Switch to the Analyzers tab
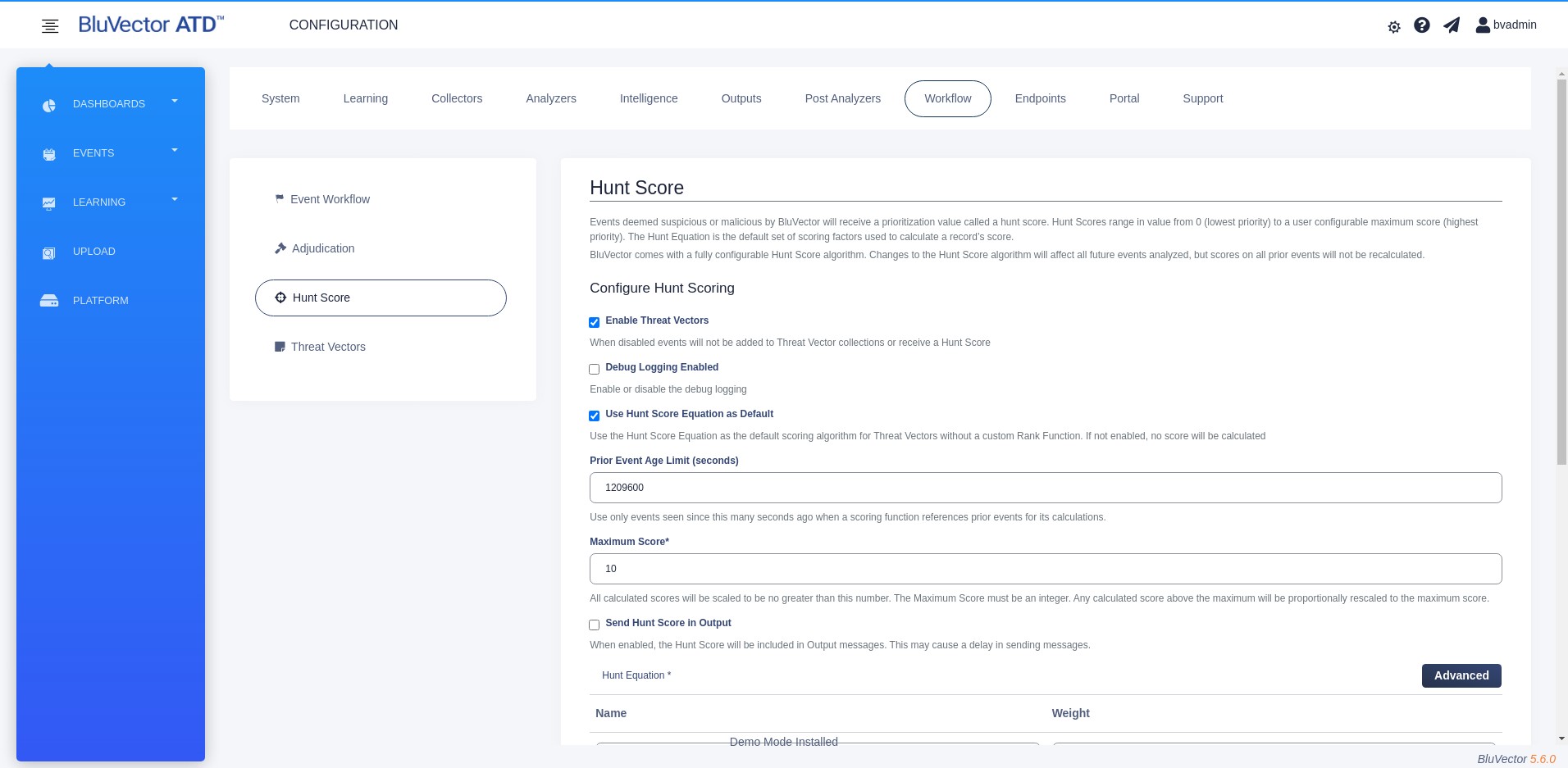 pyautogui.click(x=551, y=98)
